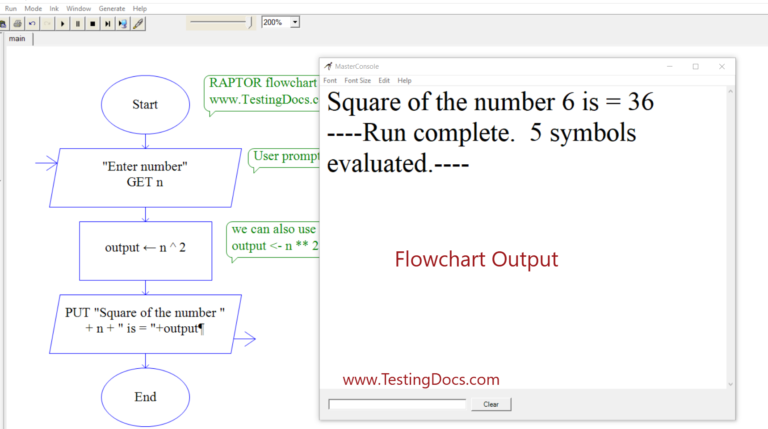The image size is (768, 429).
Task: Open the Mode menu
Action: coord(33,8)
